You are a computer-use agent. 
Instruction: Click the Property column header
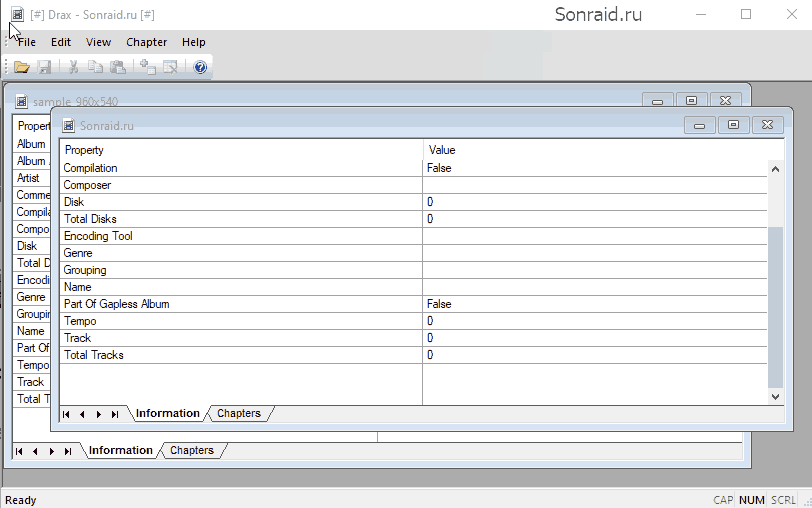(x=241, y=150)
